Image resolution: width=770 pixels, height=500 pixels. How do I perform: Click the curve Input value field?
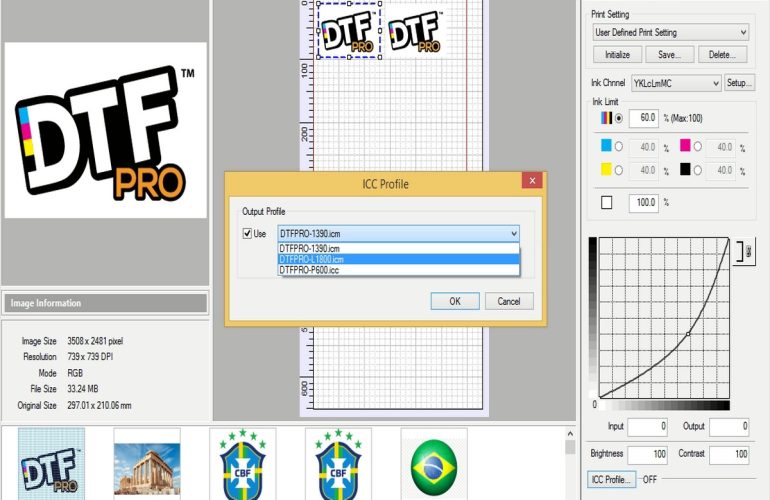click(x=647, y=427)
